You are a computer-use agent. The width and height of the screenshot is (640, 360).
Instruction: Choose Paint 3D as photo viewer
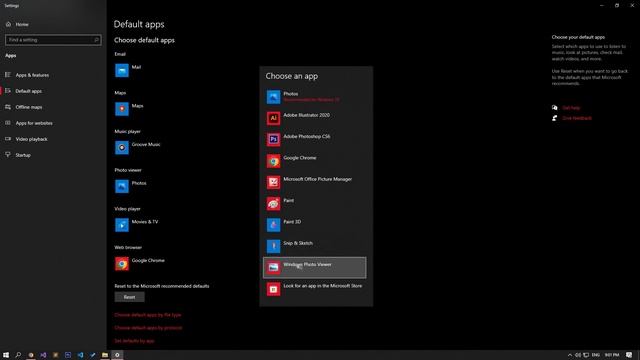pyautogui.click(x=314, y=225)
